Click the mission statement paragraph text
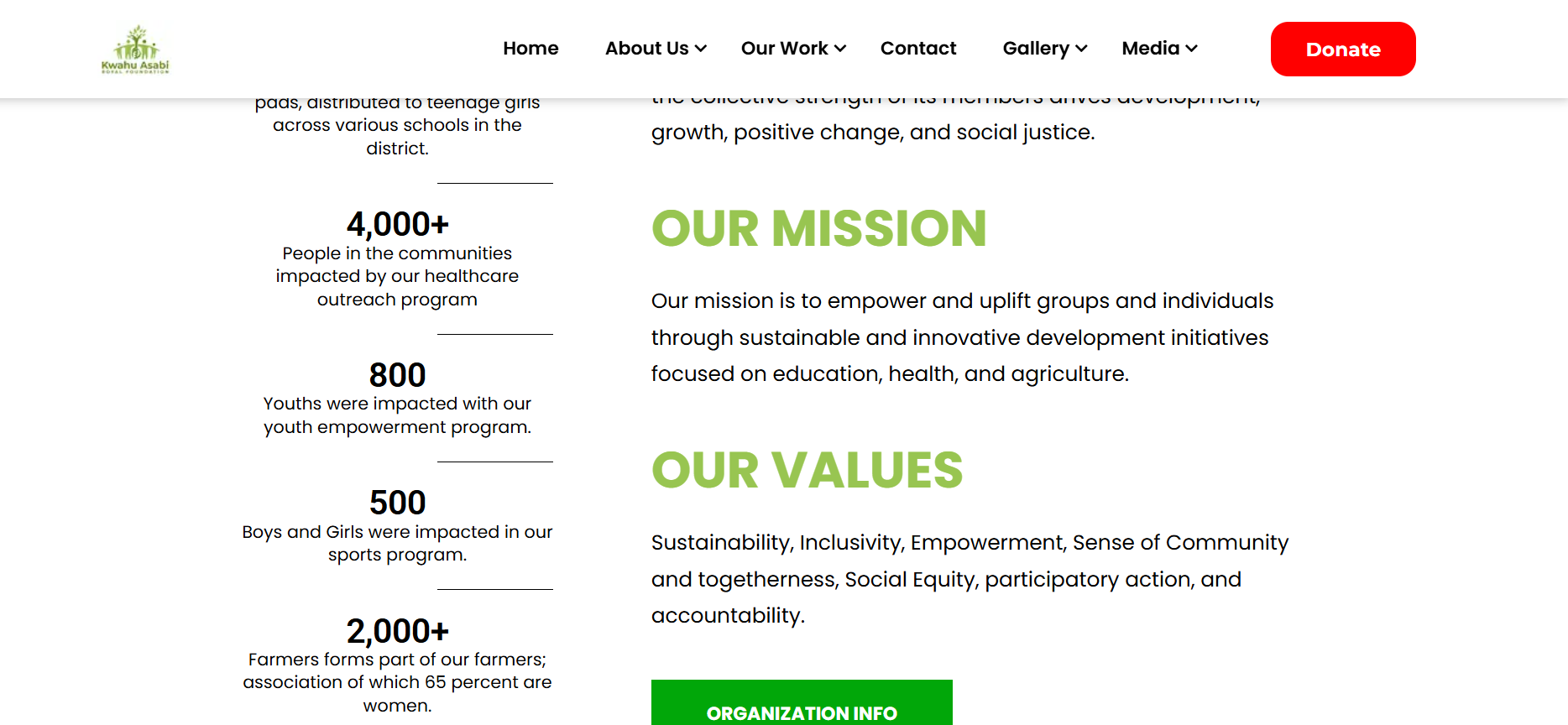 962,337
